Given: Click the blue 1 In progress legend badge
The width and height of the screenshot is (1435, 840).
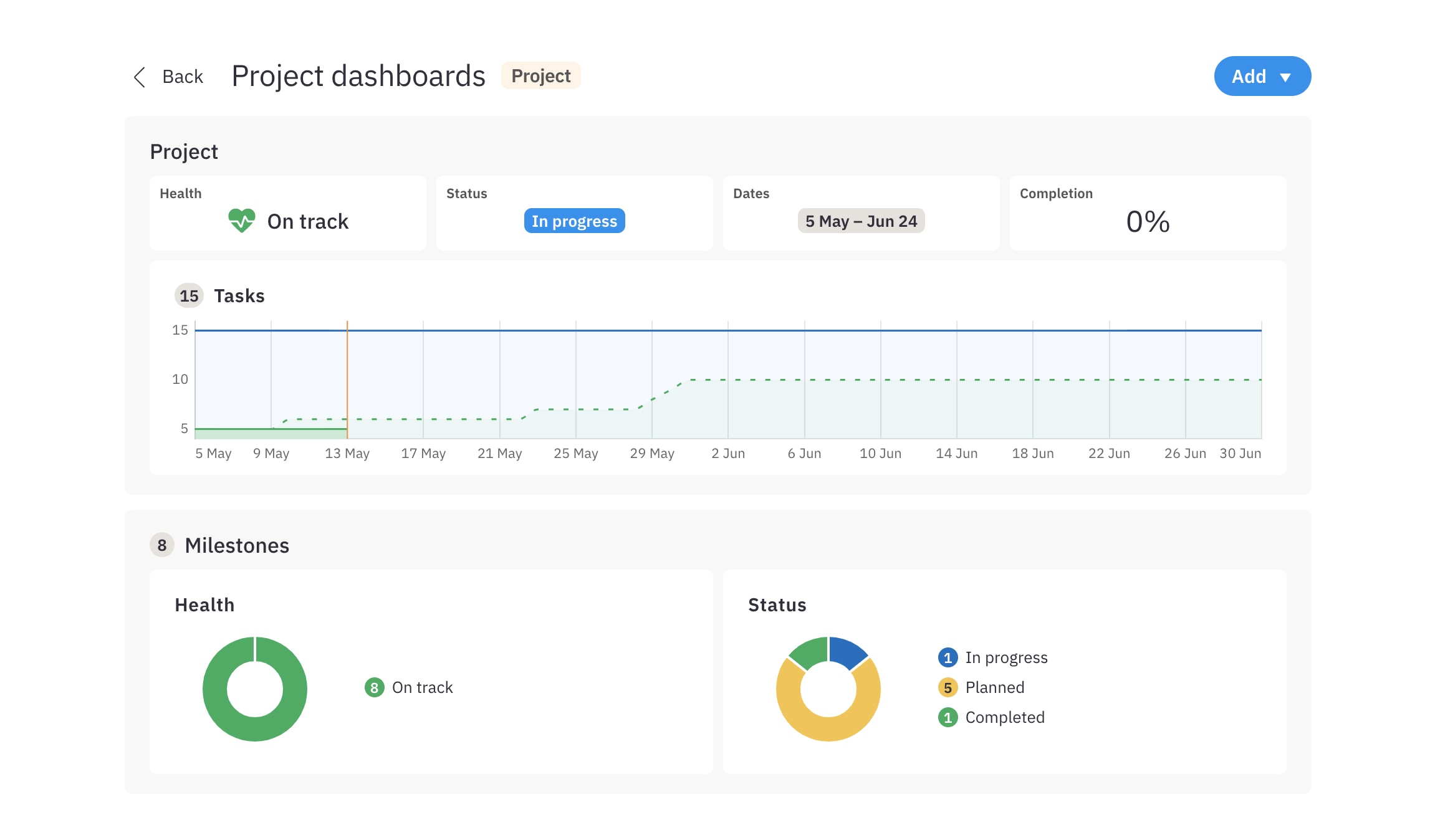Looking at the screenshot, I should click(948, 657).
